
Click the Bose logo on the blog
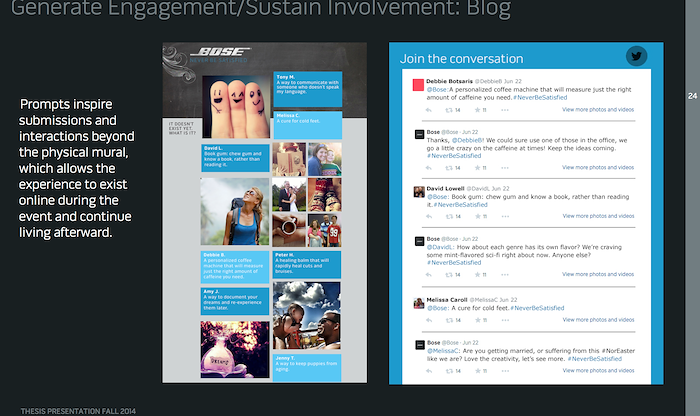coord(220,52)
